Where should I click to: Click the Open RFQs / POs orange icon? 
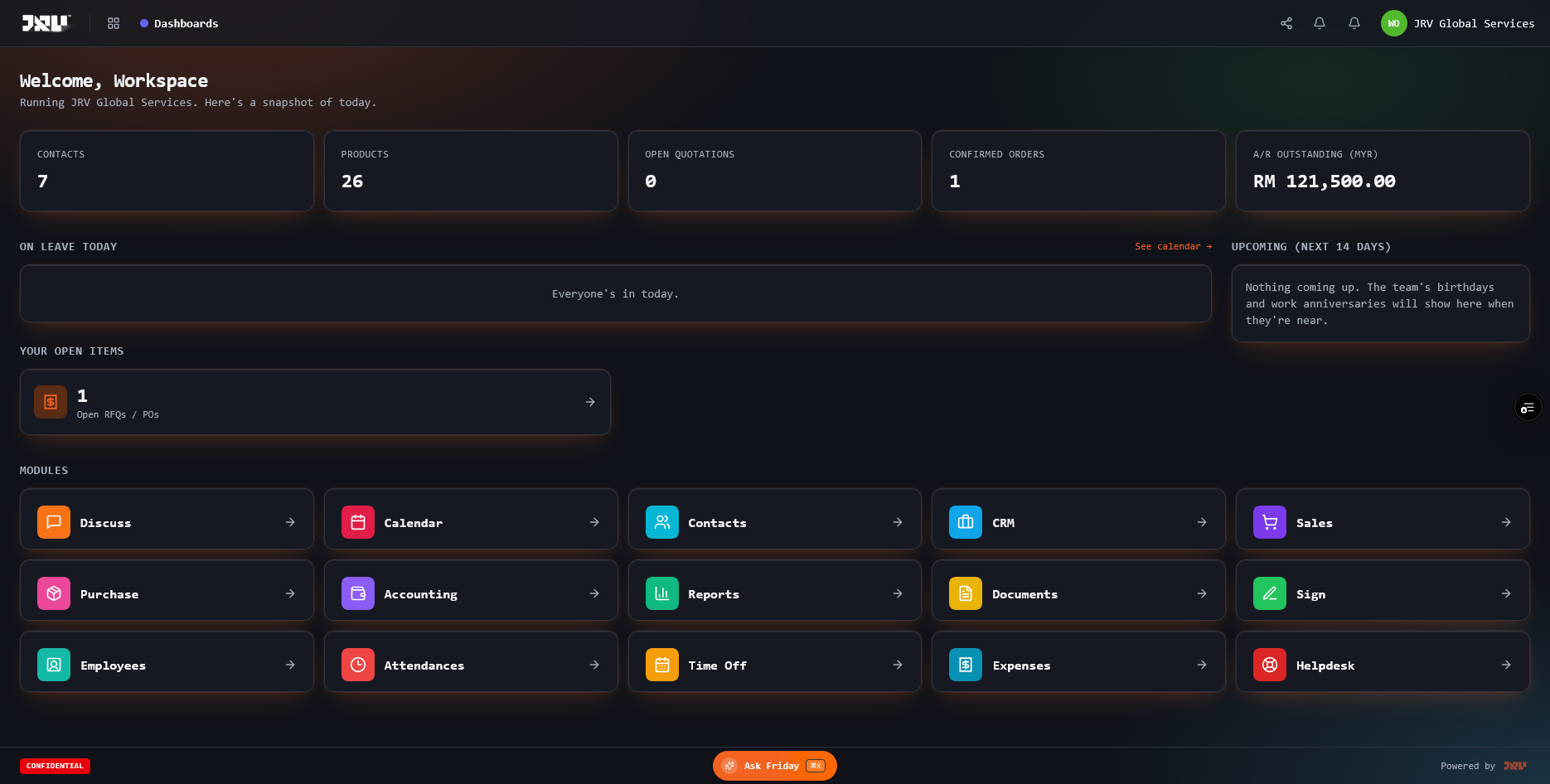pos(51,402)
